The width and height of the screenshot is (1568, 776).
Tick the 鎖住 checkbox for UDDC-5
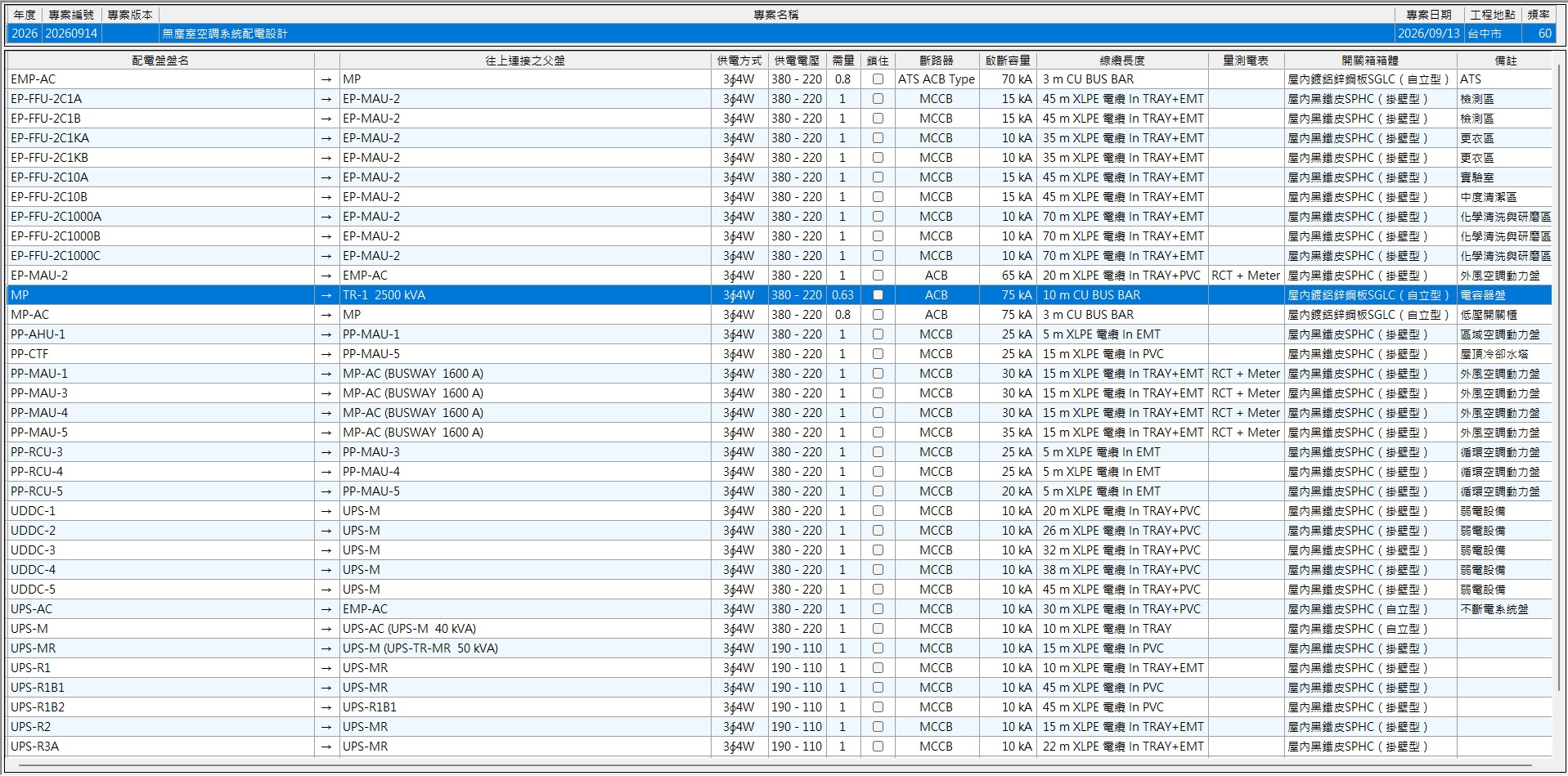(878, 590)
